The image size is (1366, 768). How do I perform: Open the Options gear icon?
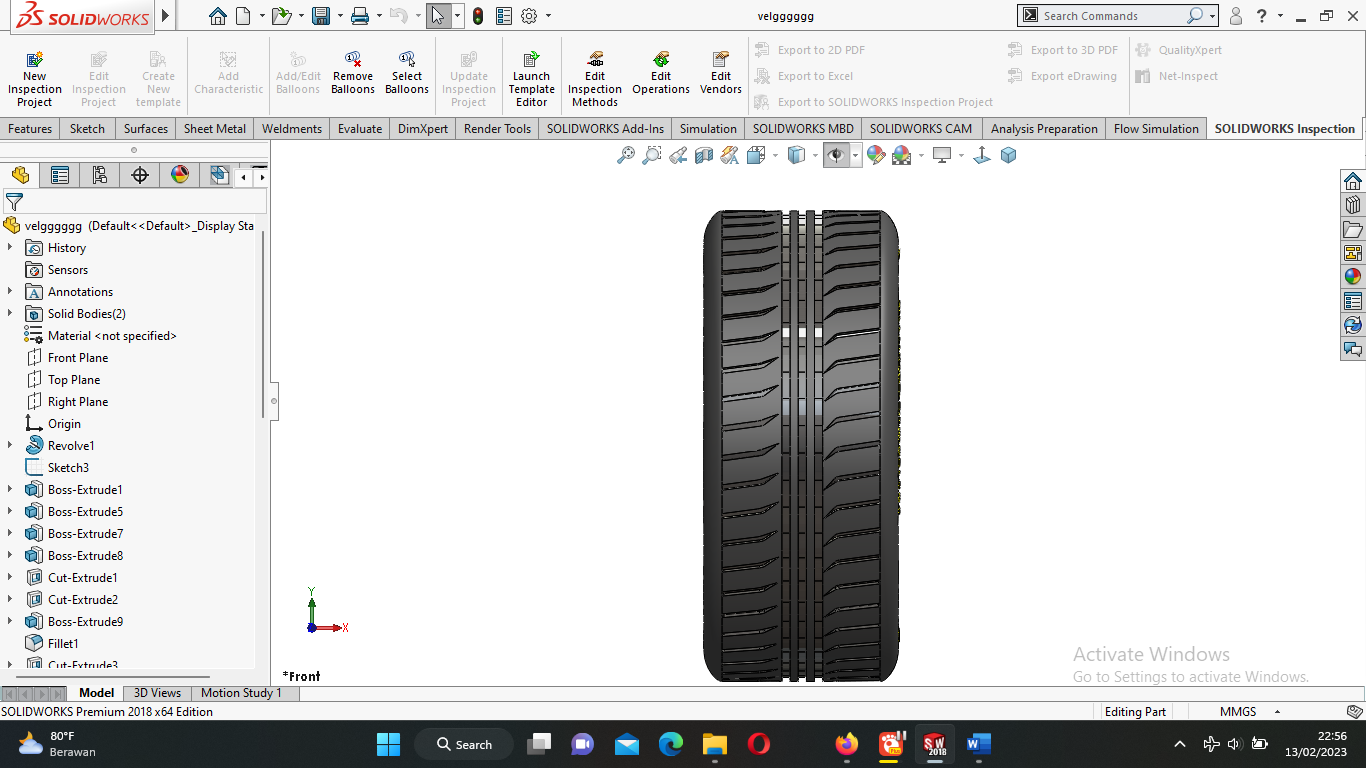[529, 16]
